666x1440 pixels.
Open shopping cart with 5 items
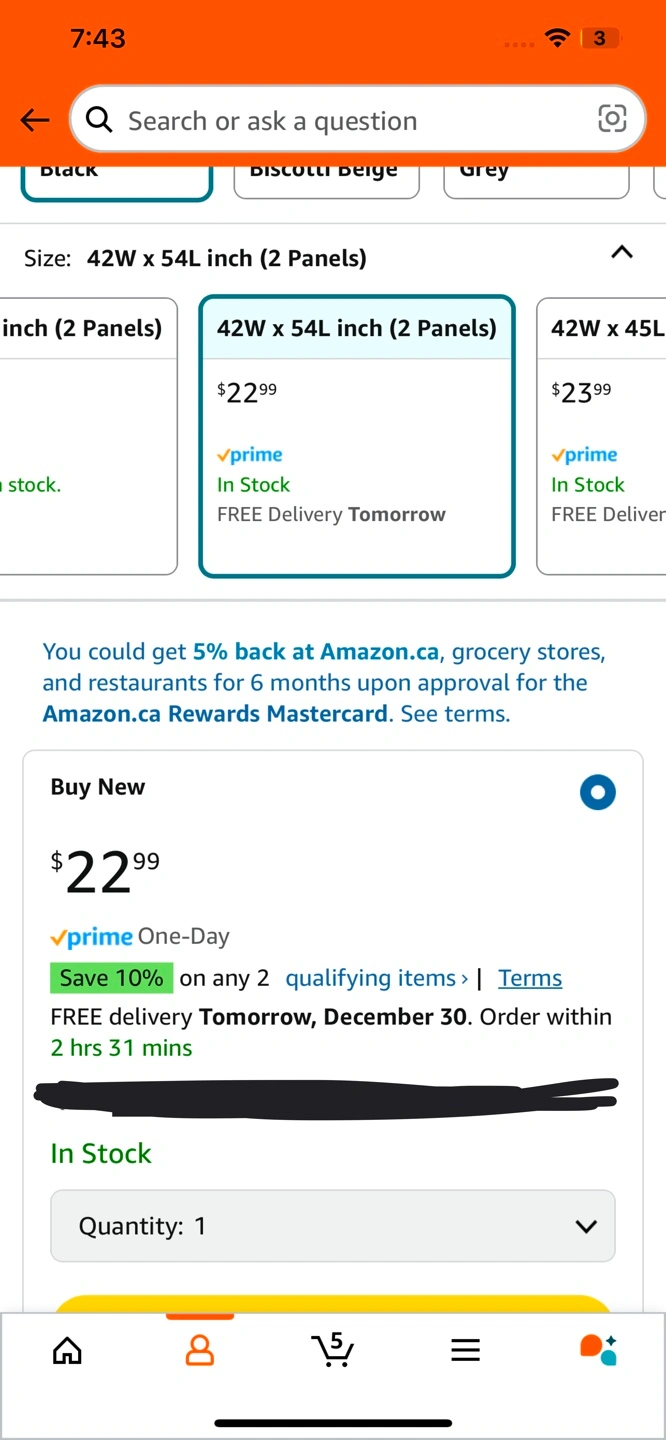pos(333,1350)
